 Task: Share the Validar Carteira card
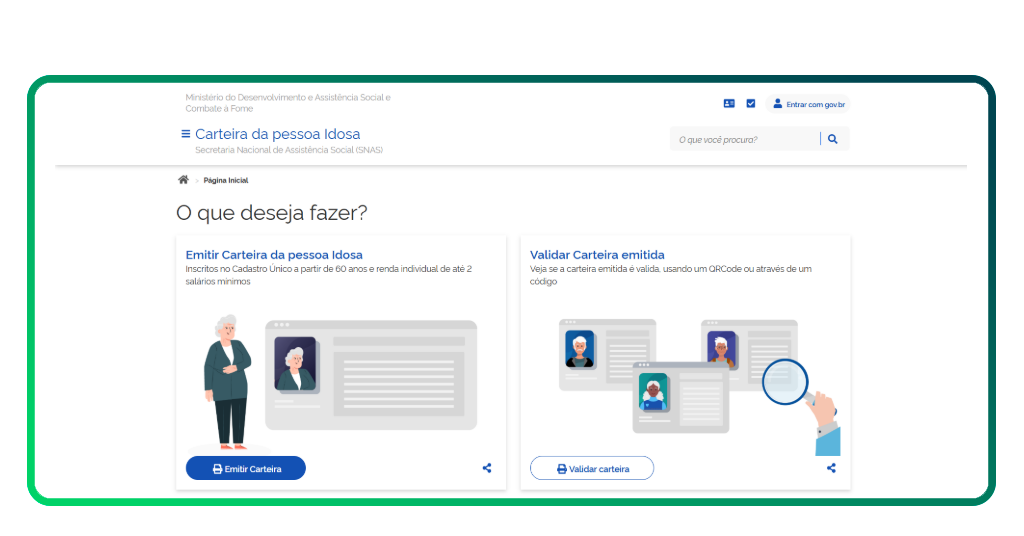(x=831, y=468)
